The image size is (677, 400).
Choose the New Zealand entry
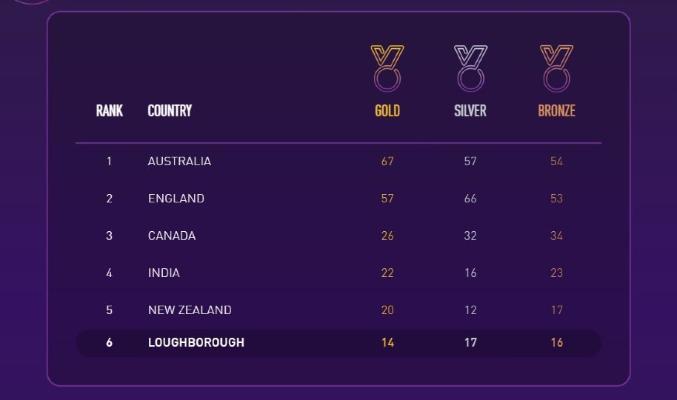(x=189, y=310)
